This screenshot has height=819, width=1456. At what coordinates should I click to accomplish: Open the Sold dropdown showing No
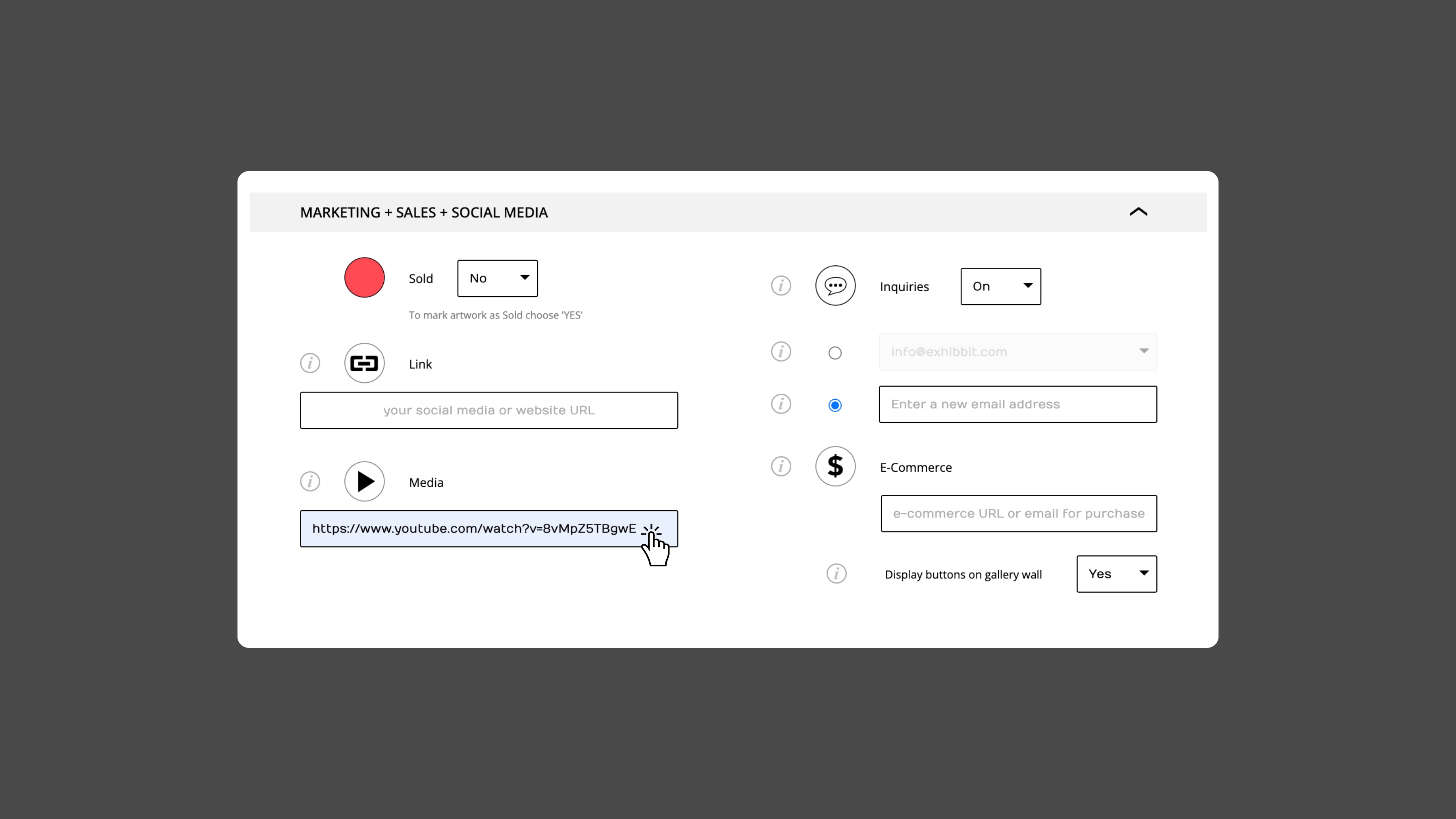coord(497,278)
